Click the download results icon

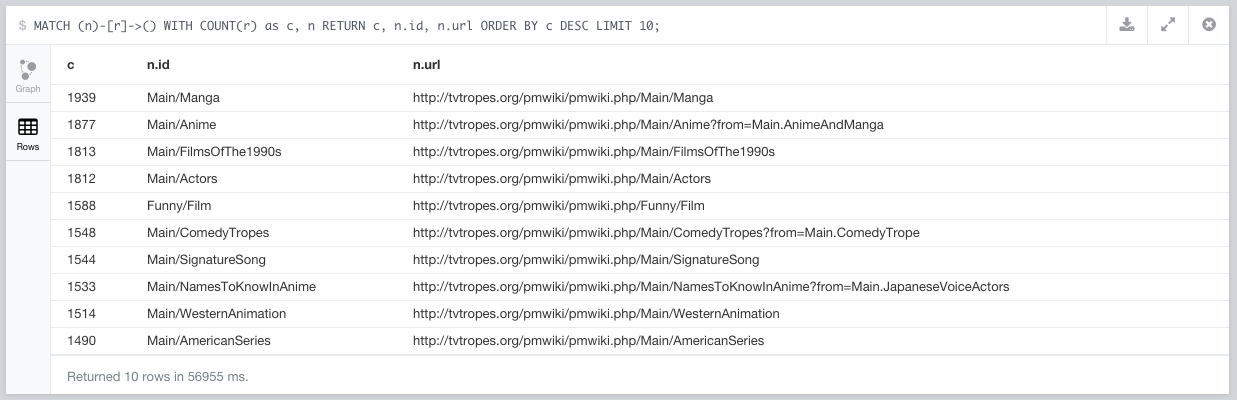(1127, 25)
